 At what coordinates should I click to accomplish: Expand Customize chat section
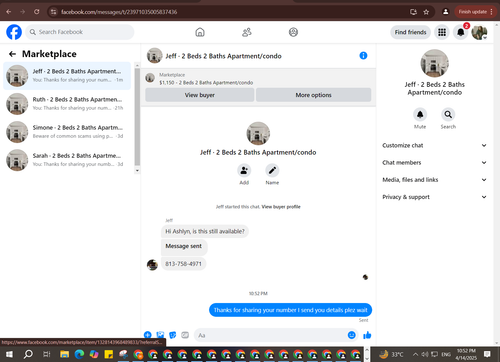(x=434, y=145)
